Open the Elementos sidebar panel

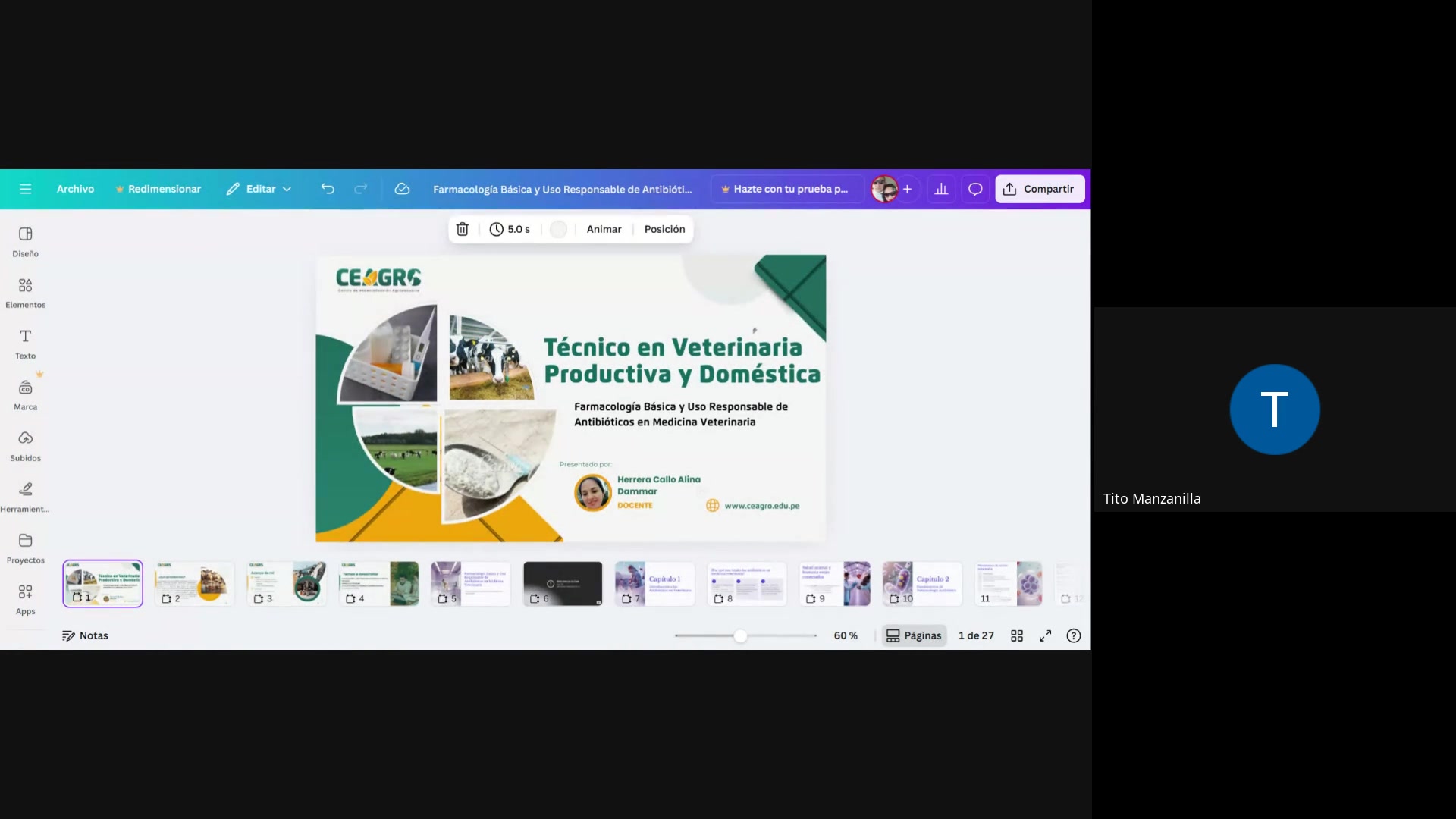click(x=25, y=293)
